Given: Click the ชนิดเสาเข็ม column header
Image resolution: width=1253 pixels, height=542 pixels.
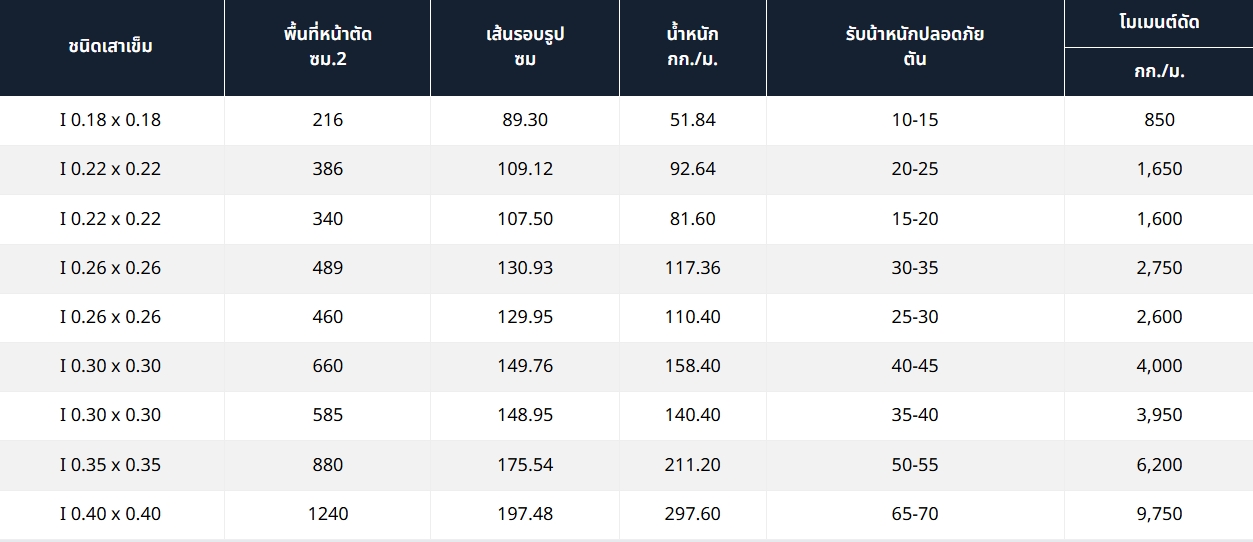Looking at the screenshot, I should (x=111, y=46).
